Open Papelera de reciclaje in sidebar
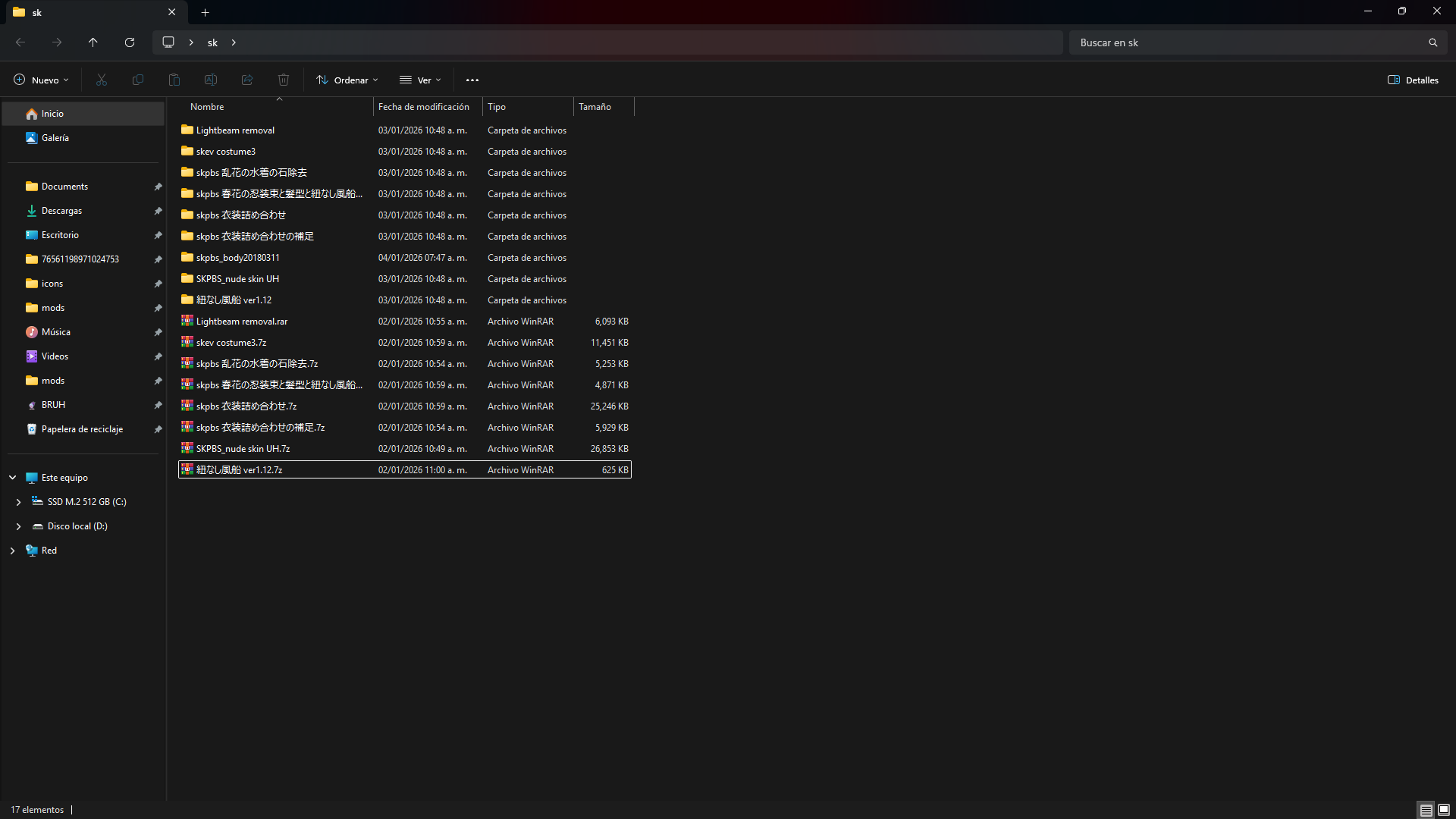 coord(83,429)
